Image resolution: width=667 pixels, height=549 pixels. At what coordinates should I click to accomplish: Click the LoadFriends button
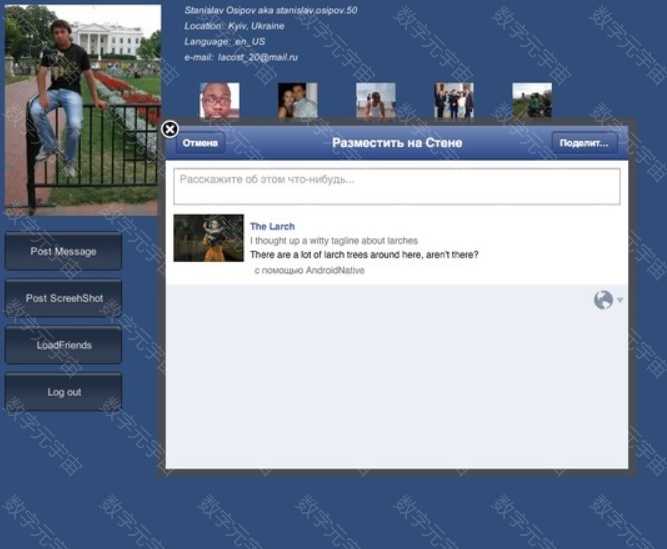coord(64,345)
